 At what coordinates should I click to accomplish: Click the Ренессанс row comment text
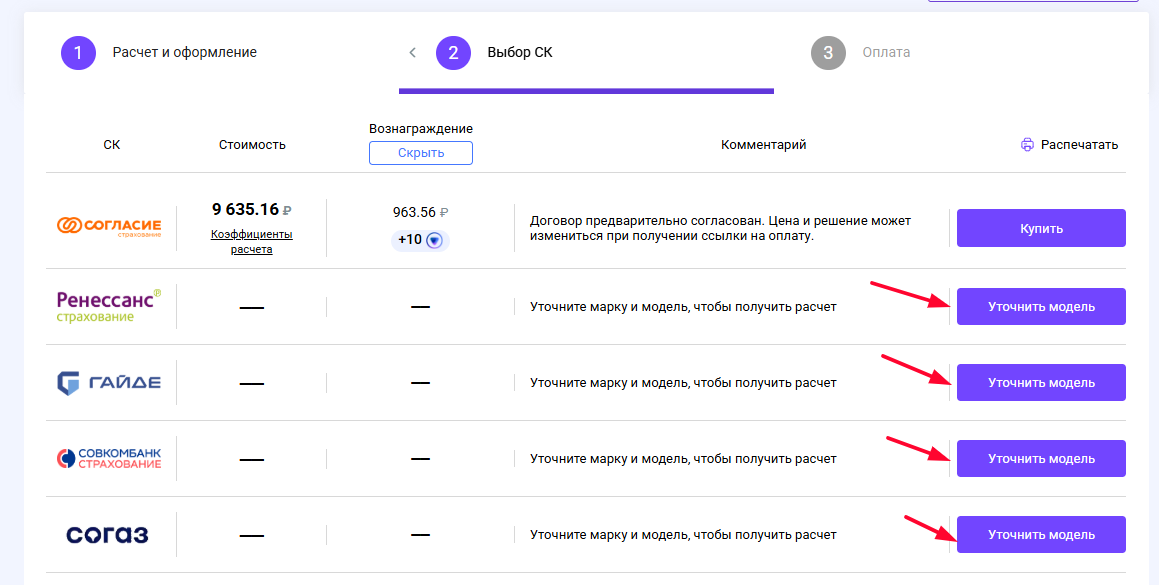coord(683,306)
